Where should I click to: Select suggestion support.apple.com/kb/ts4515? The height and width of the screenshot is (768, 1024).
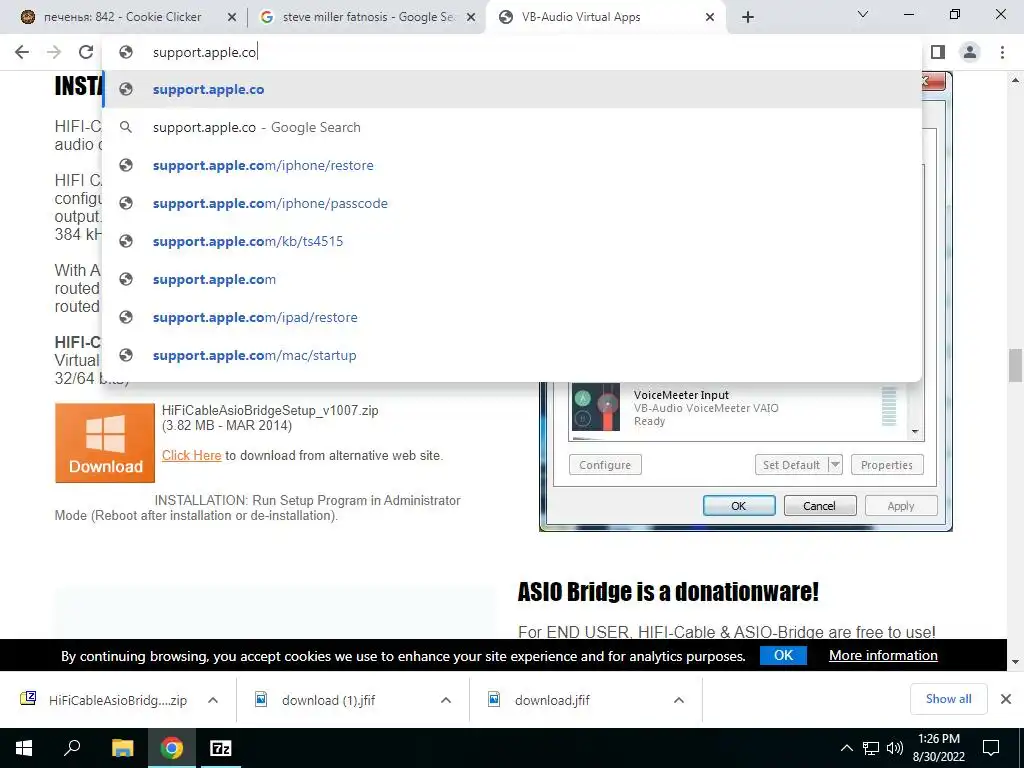click(512, 241)
